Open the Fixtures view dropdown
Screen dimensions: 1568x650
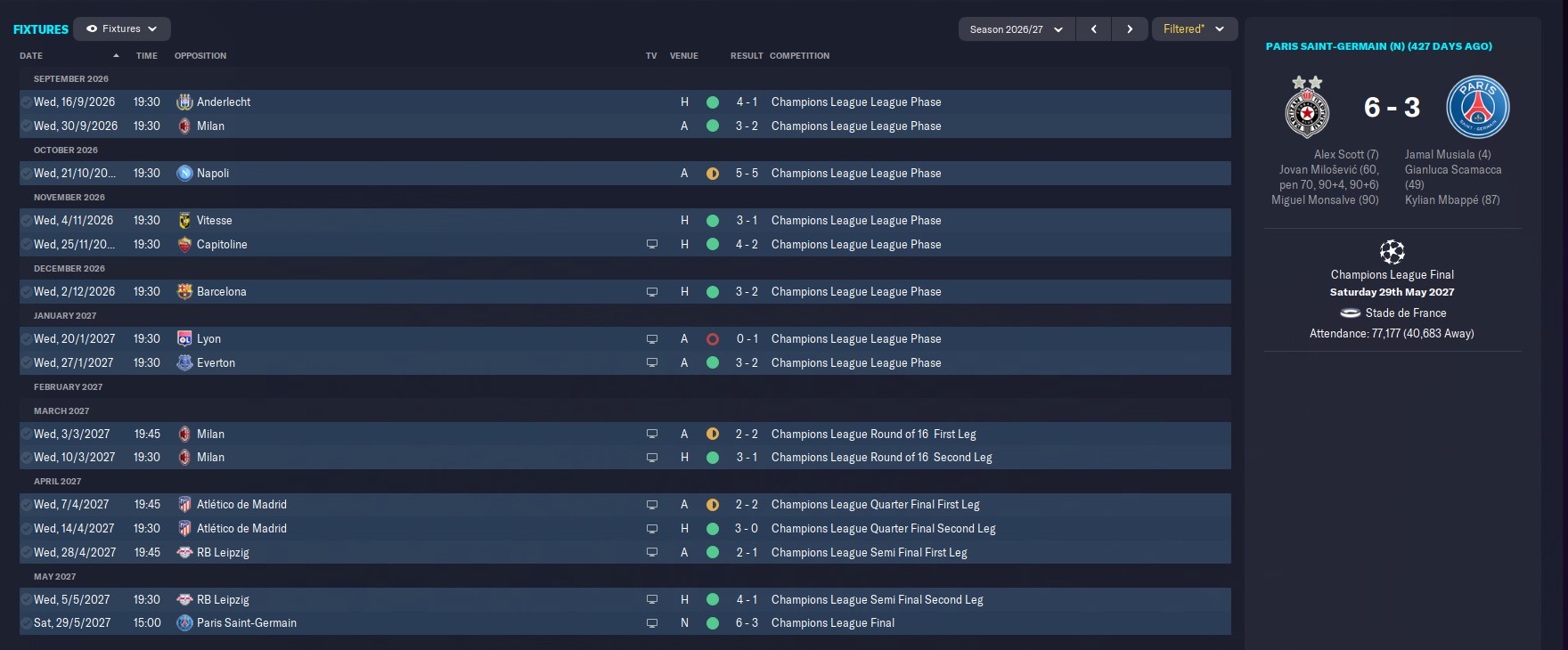(122, 29)
